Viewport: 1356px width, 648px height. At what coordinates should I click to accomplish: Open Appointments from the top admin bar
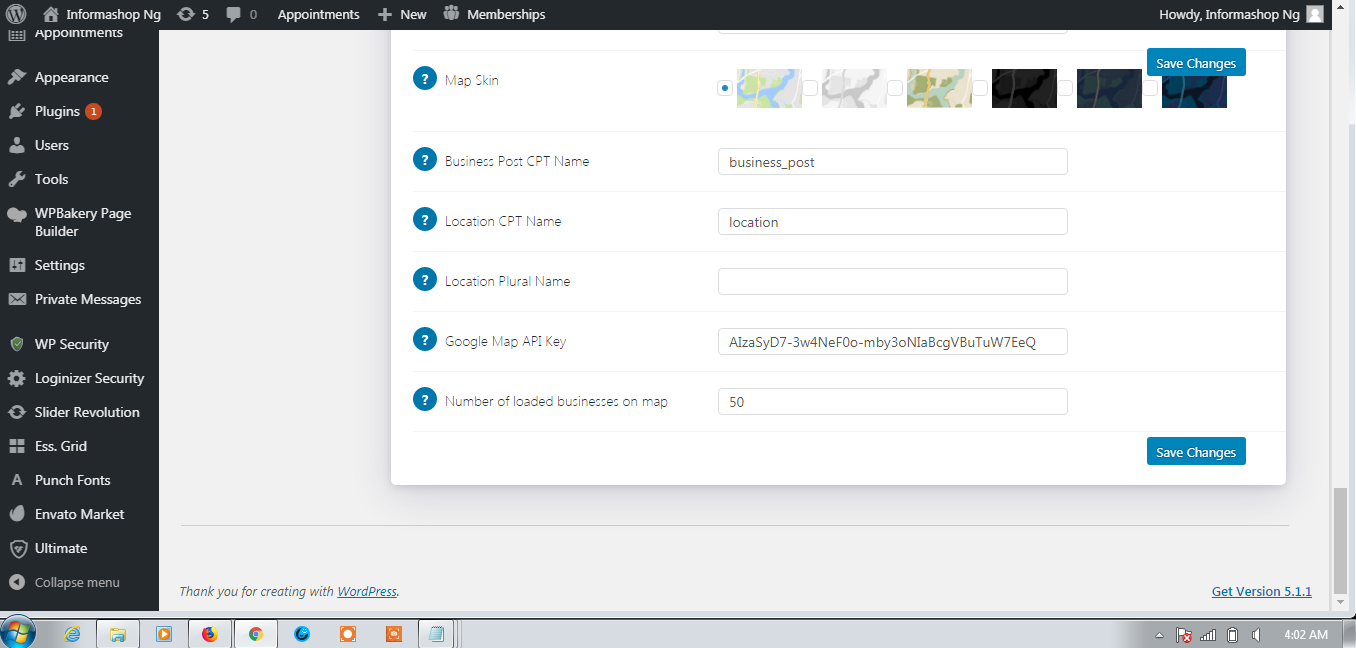point(318,14)
